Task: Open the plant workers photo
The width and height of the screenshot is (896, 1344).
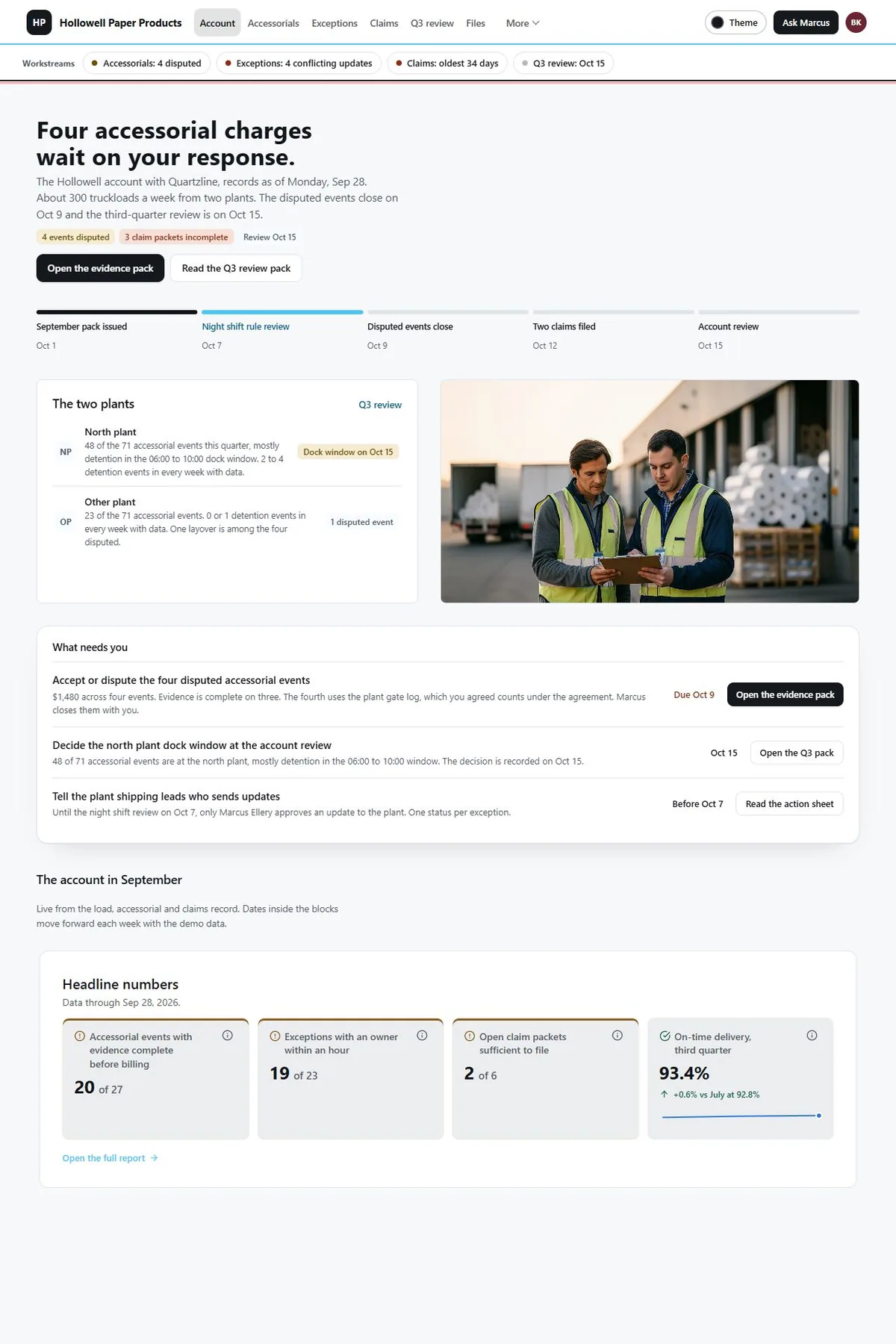Action: 650,491
